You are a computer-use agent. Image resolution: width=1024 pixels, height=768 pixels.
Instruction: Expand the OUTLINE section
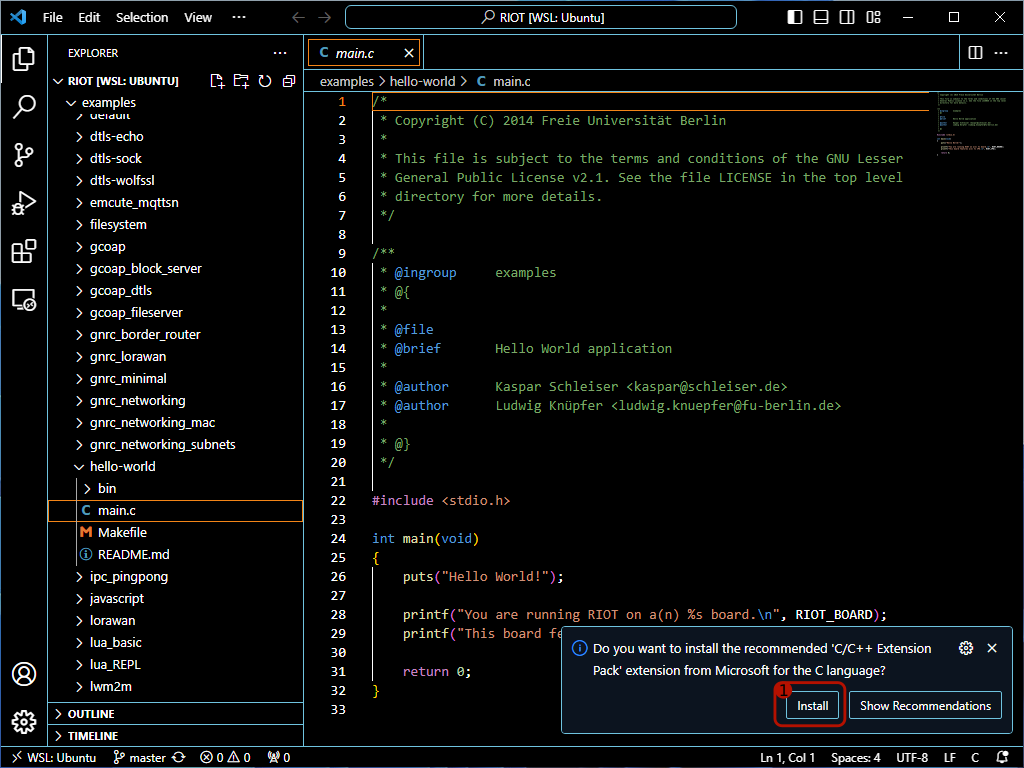(90, 713)
